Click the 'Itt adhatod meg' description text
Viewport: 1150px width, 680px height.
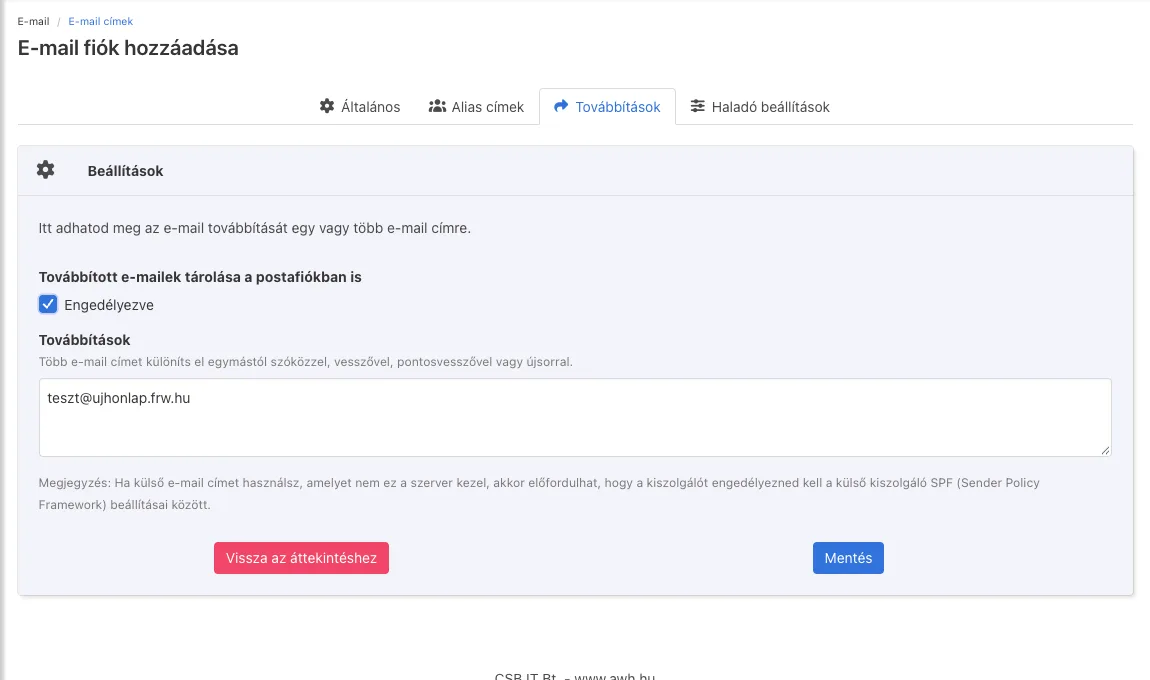tap(254, 228)
